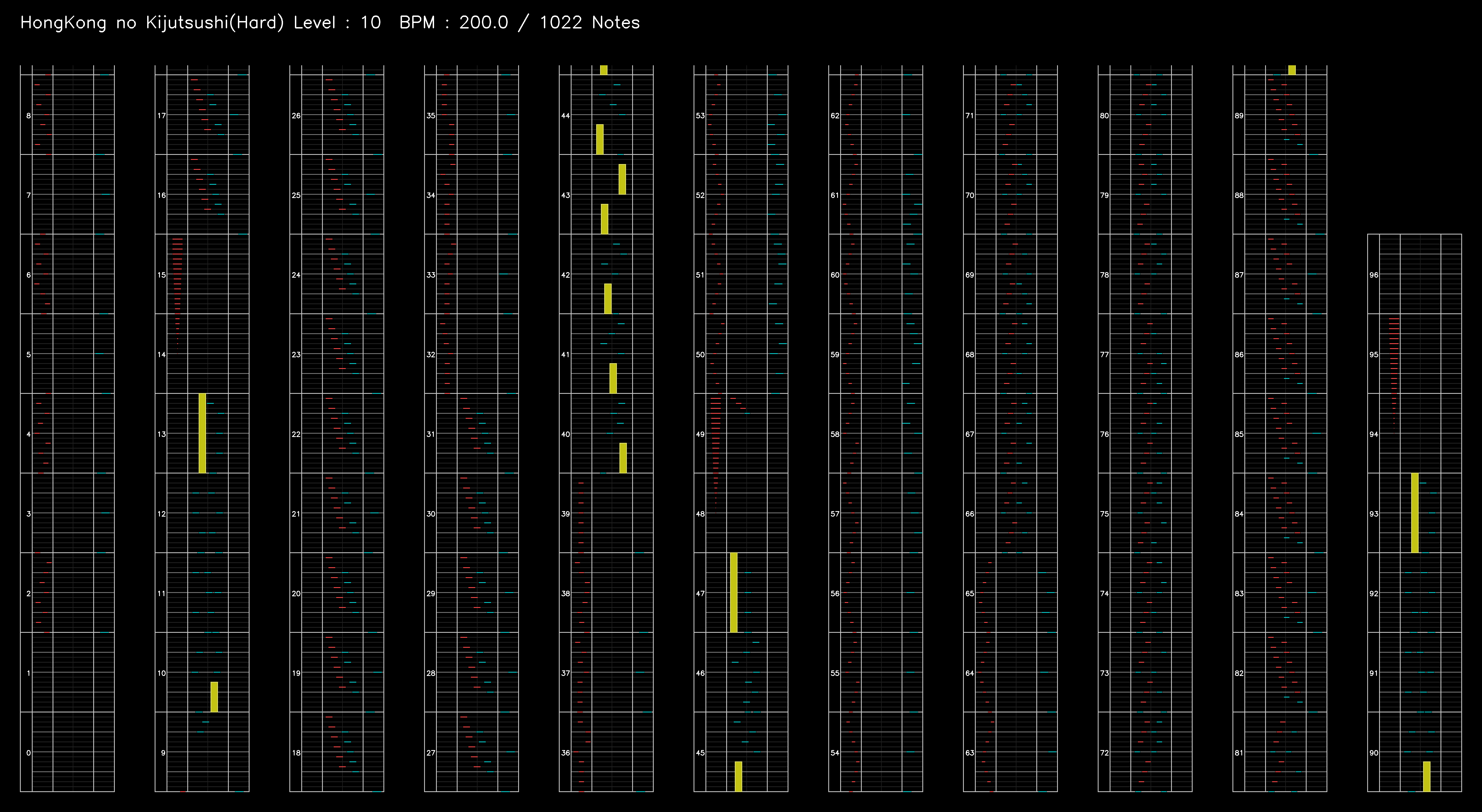Select the long yellow hold note in measure 47
This screenshot has width=1482, height=812.
733,592
